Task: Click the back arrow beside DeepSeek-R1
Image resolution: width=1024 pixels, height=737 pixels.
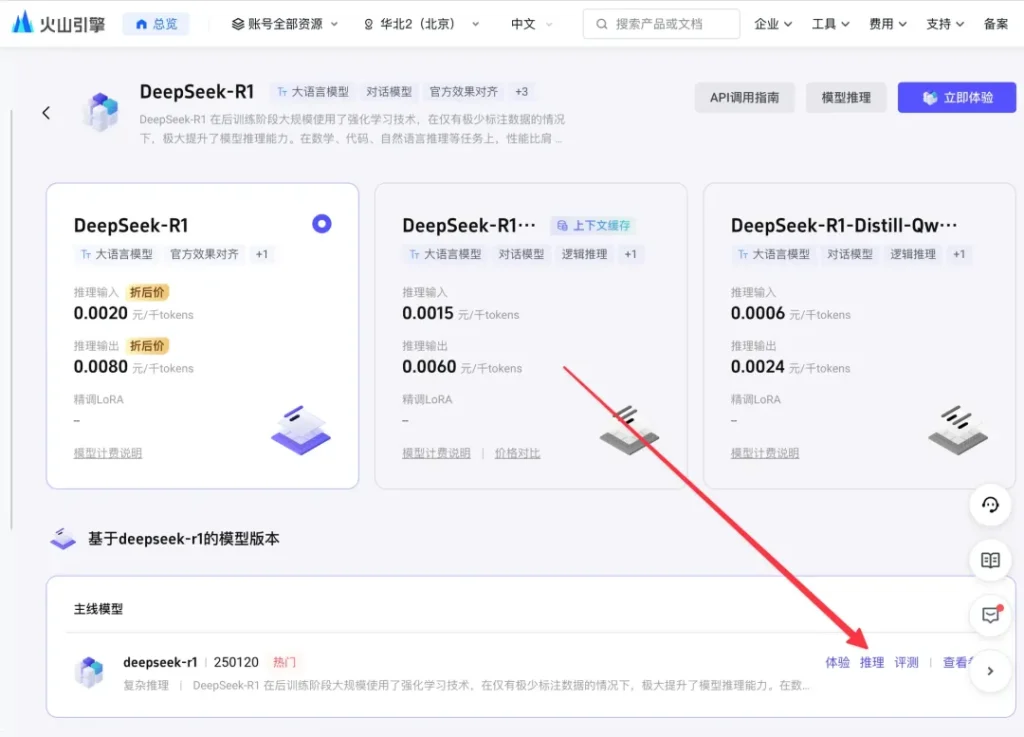Action: [x=46, y=113]
